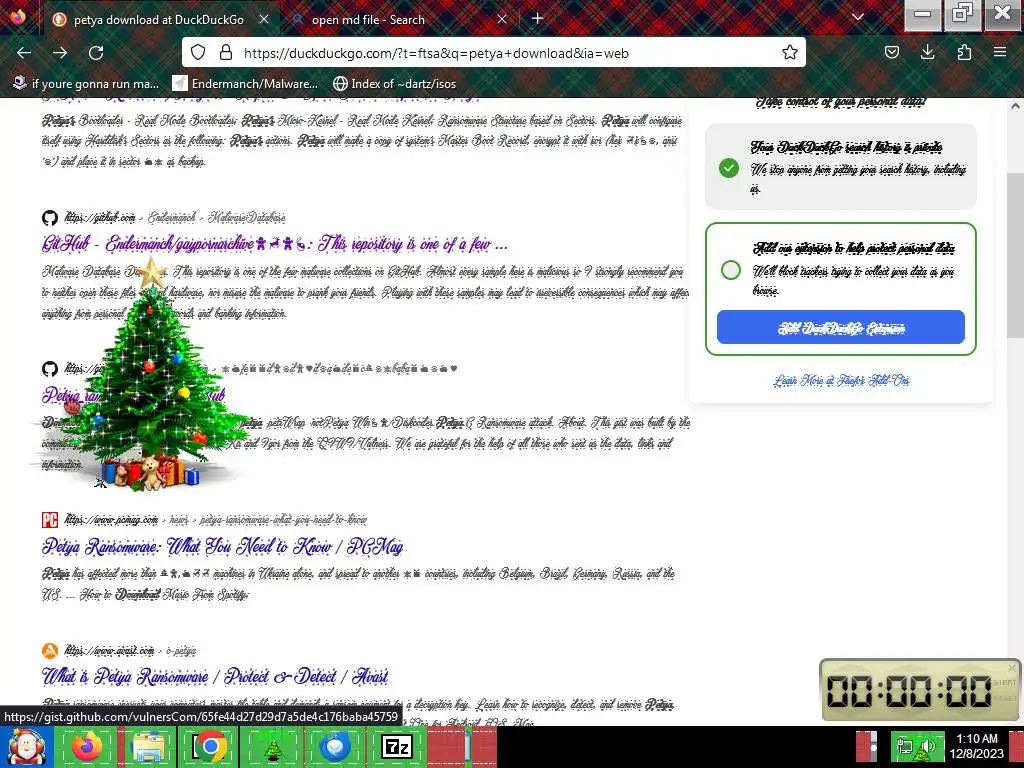Click the https://github.com Endermanch result URL
The width and height of the screenshot is (1024, 768).
pos(100,217)
